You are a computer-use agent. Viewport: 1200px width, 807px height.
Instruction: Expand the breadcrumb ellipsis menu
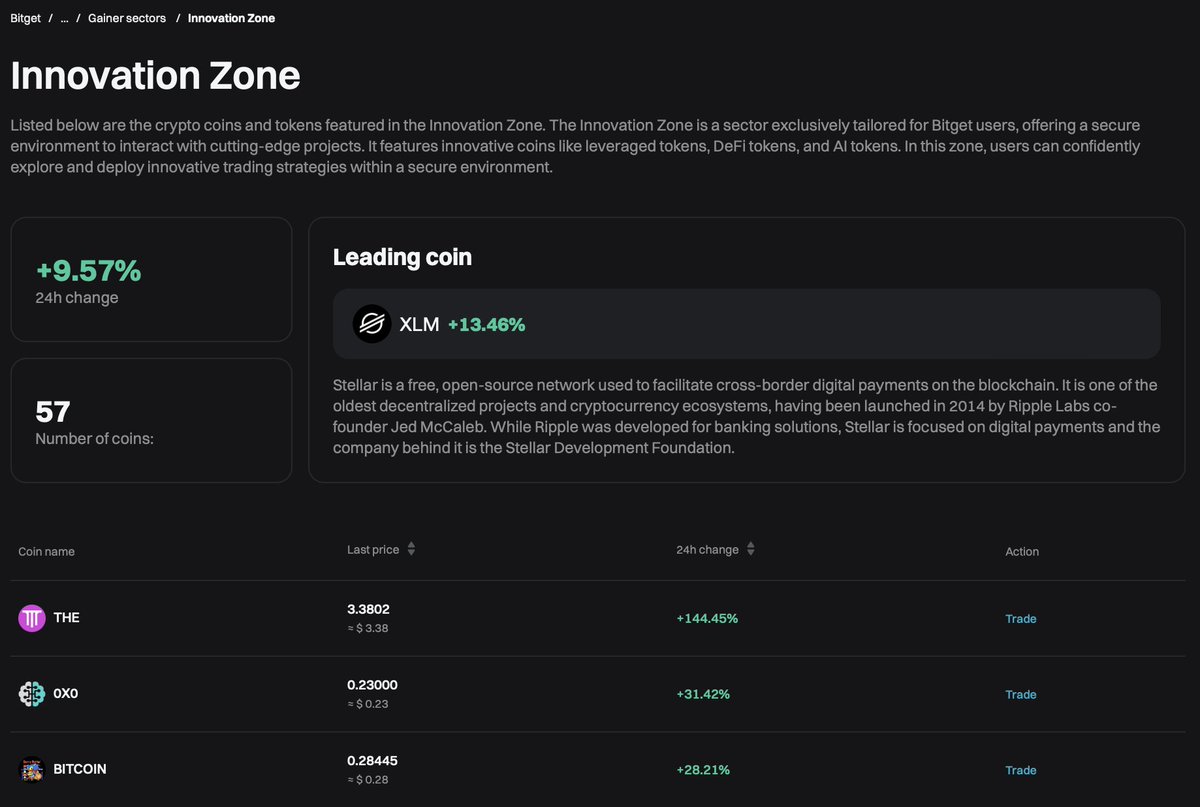click(x=63, y=17)
